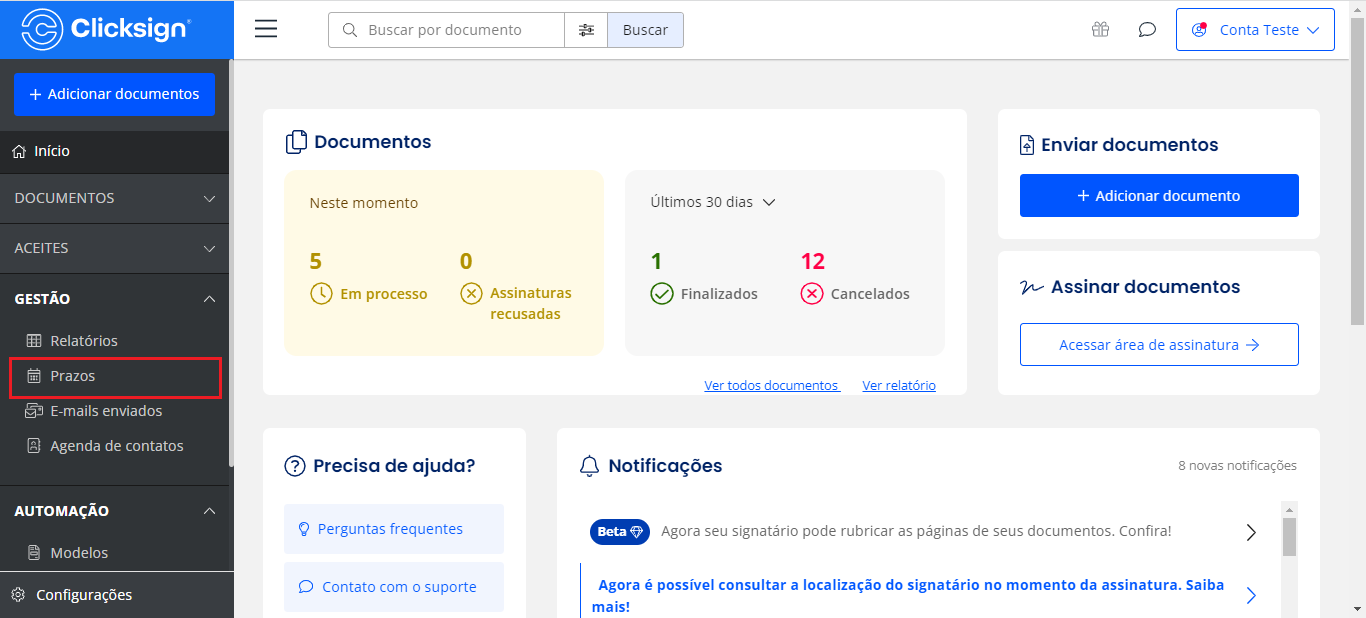Expand the DOCUMENTOS sidebar section
The width and height of the screenshot is (1366, 618).
click(x=115, y=198)
